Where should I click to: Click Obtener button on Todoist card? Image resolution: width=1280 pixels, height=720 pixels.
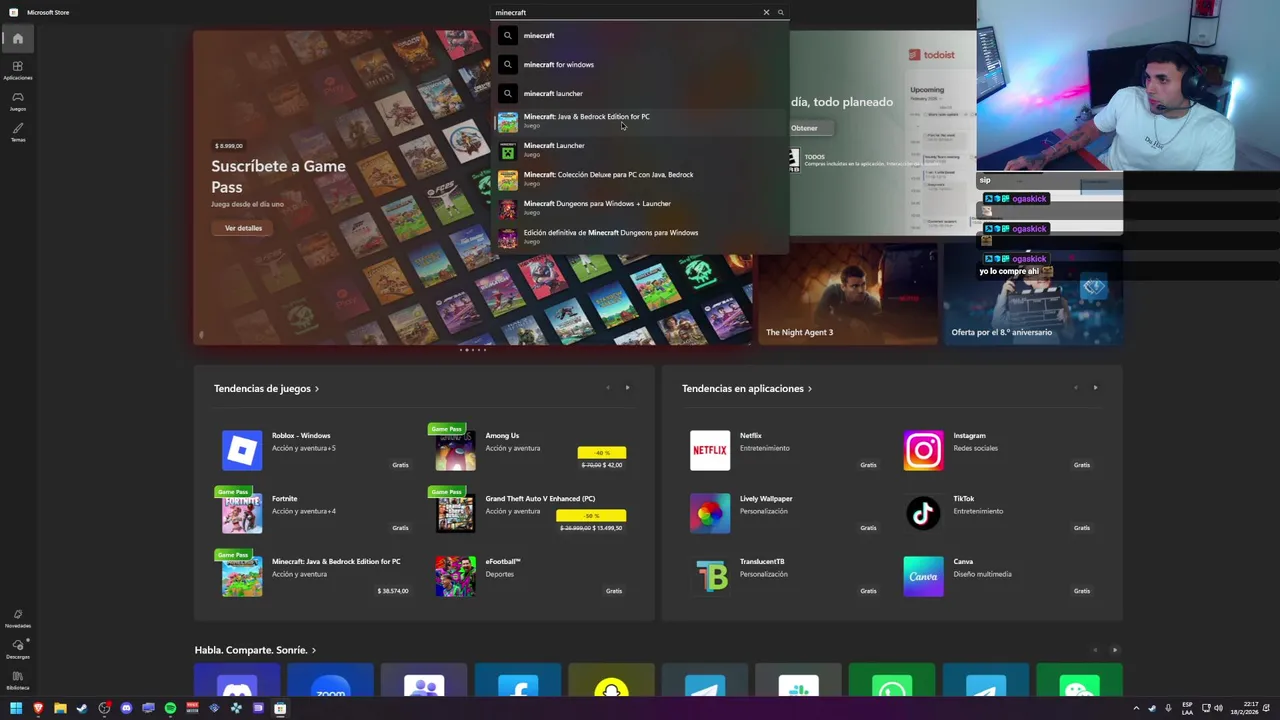pos(804,128)
